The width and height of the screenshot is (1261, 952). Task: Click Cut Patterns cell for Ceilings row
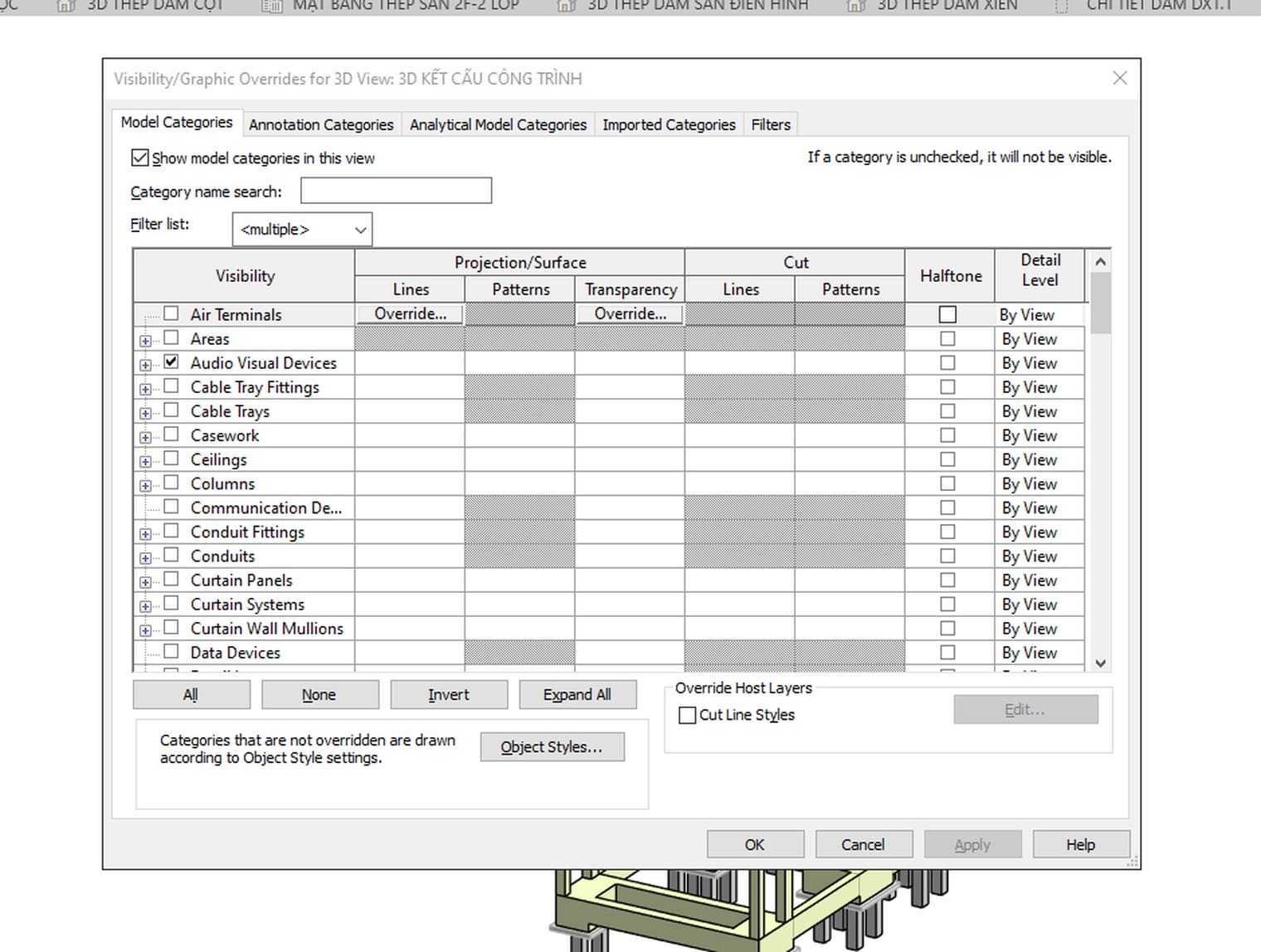850,459
